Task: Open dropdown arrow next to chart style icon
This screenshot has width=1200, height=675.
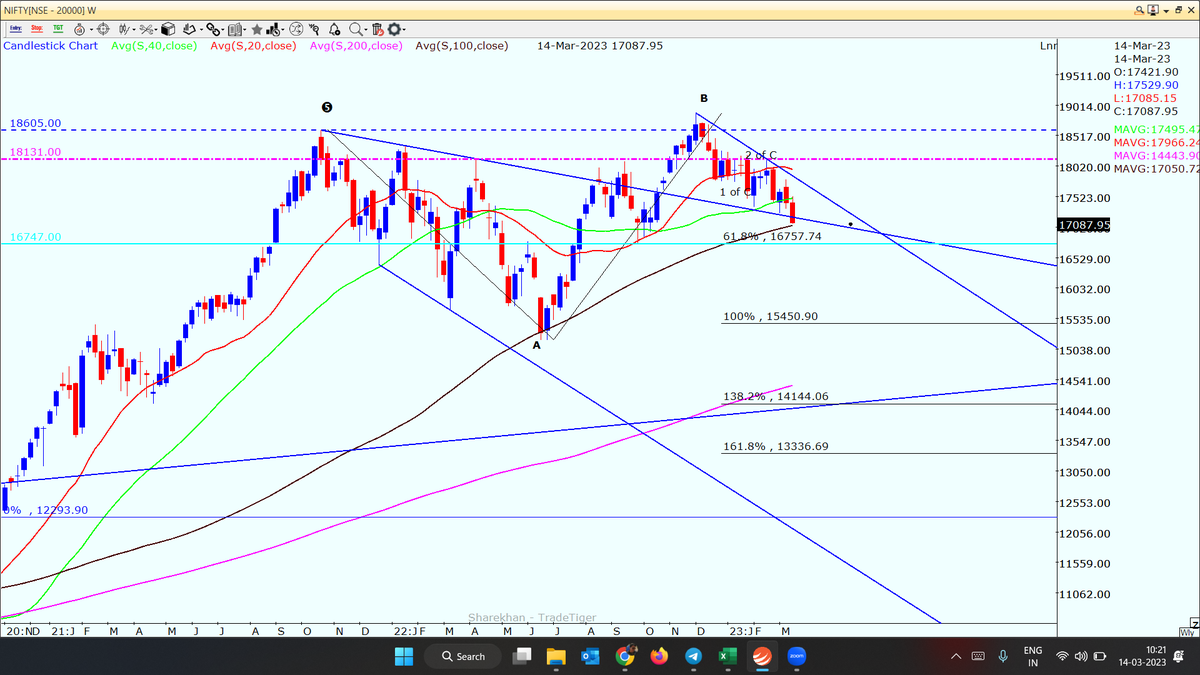Action: point(135,30)
